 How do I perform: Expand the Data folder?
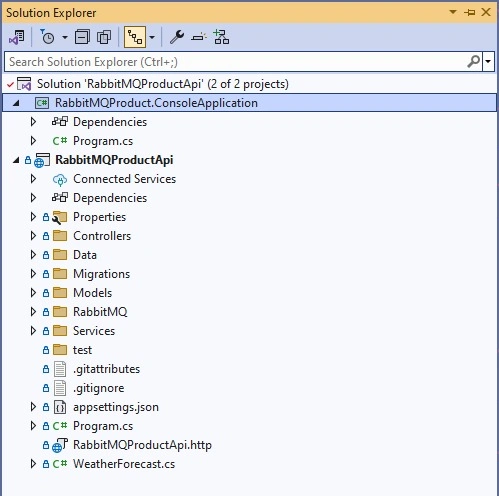[33, 255]
